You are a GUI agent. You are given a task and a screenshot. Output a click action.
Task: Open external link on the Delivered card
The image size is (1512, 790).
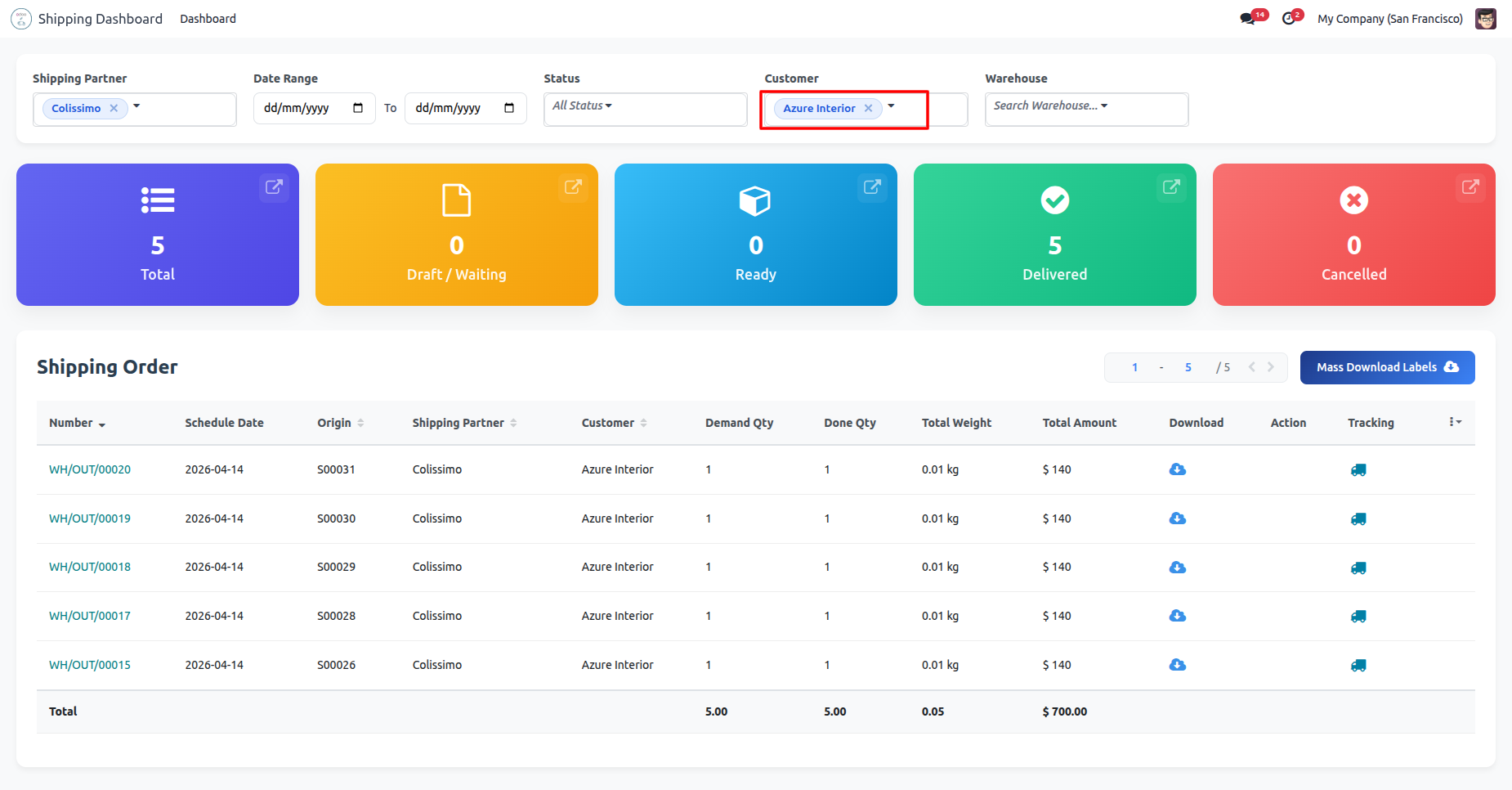pos(1171,187)
